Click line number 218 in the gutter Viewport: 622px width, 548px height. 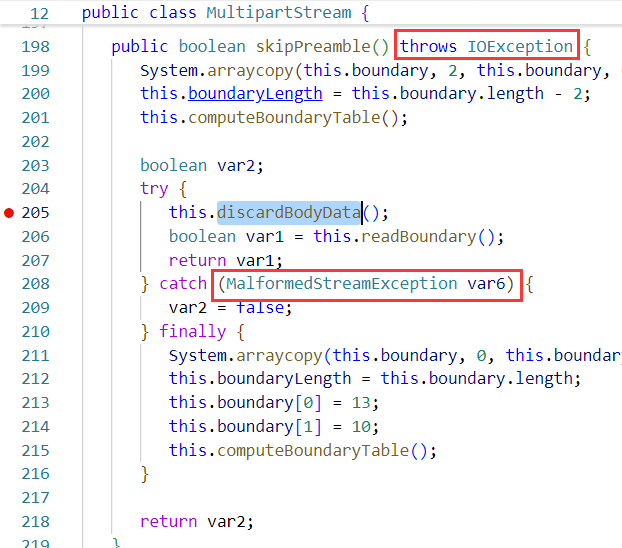35,521
